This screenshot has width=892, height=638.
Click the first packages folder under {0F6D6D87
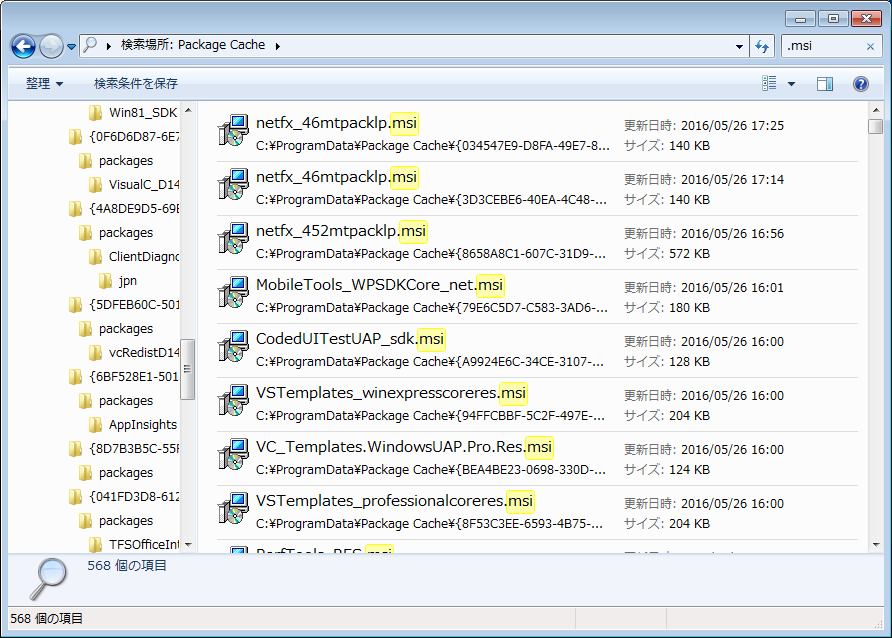pos(116,160)
